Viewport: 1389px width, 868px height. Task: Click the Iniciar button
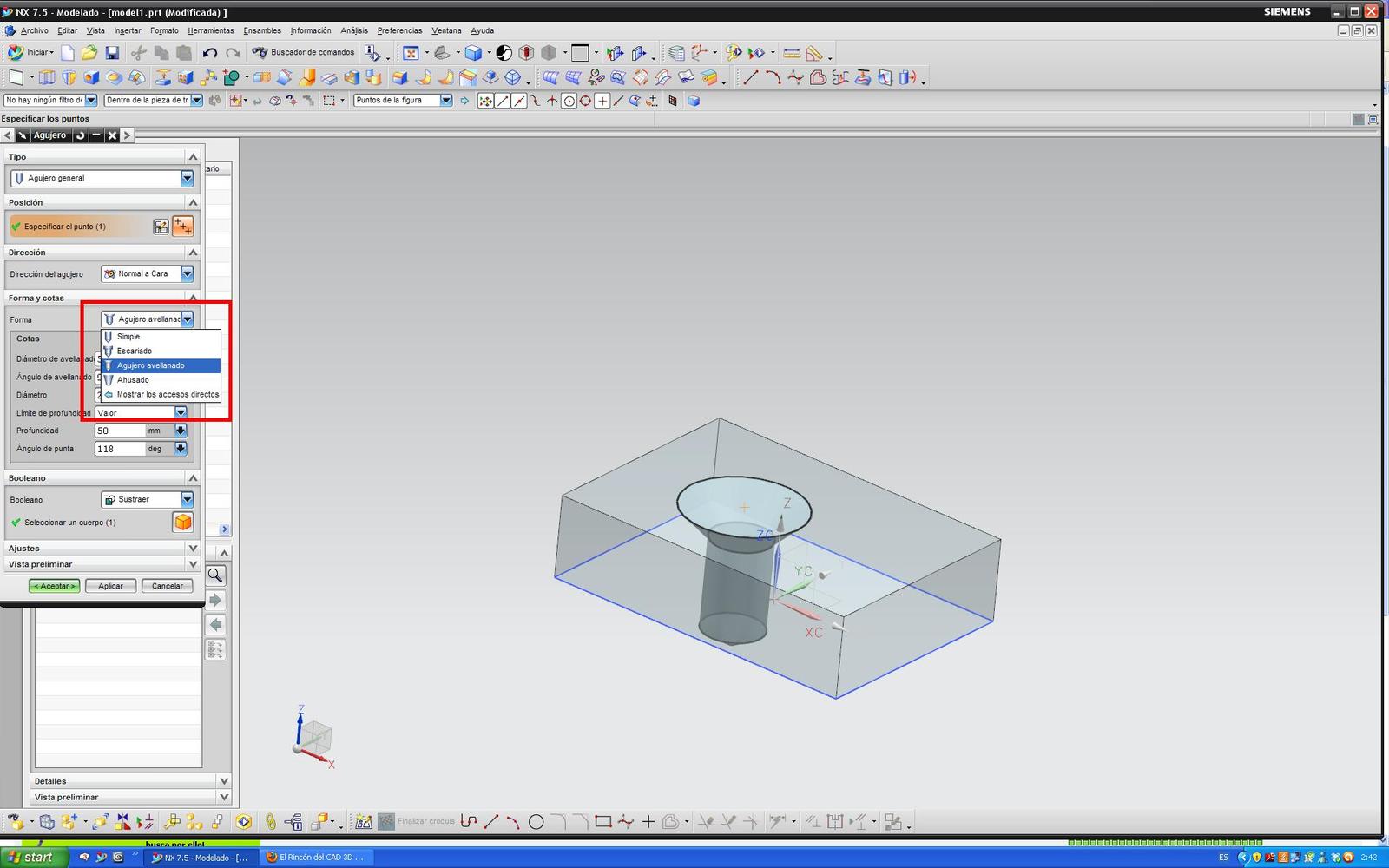click(32, 53)
